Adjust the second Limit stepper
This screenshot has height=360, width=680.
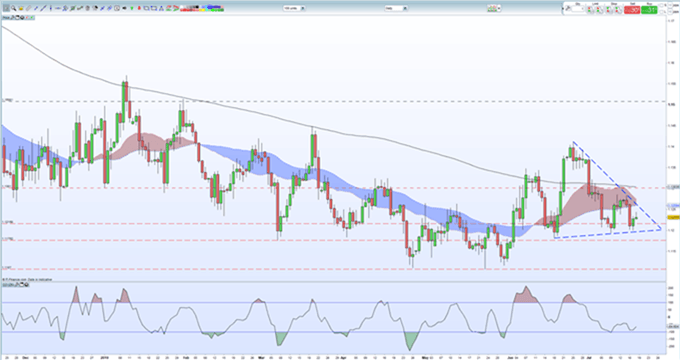[x=599, y=10]
